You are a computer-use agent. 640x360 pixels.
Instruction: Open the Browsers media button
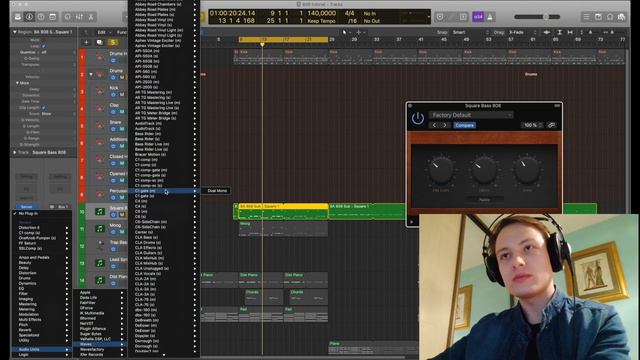tap(621, 17)
